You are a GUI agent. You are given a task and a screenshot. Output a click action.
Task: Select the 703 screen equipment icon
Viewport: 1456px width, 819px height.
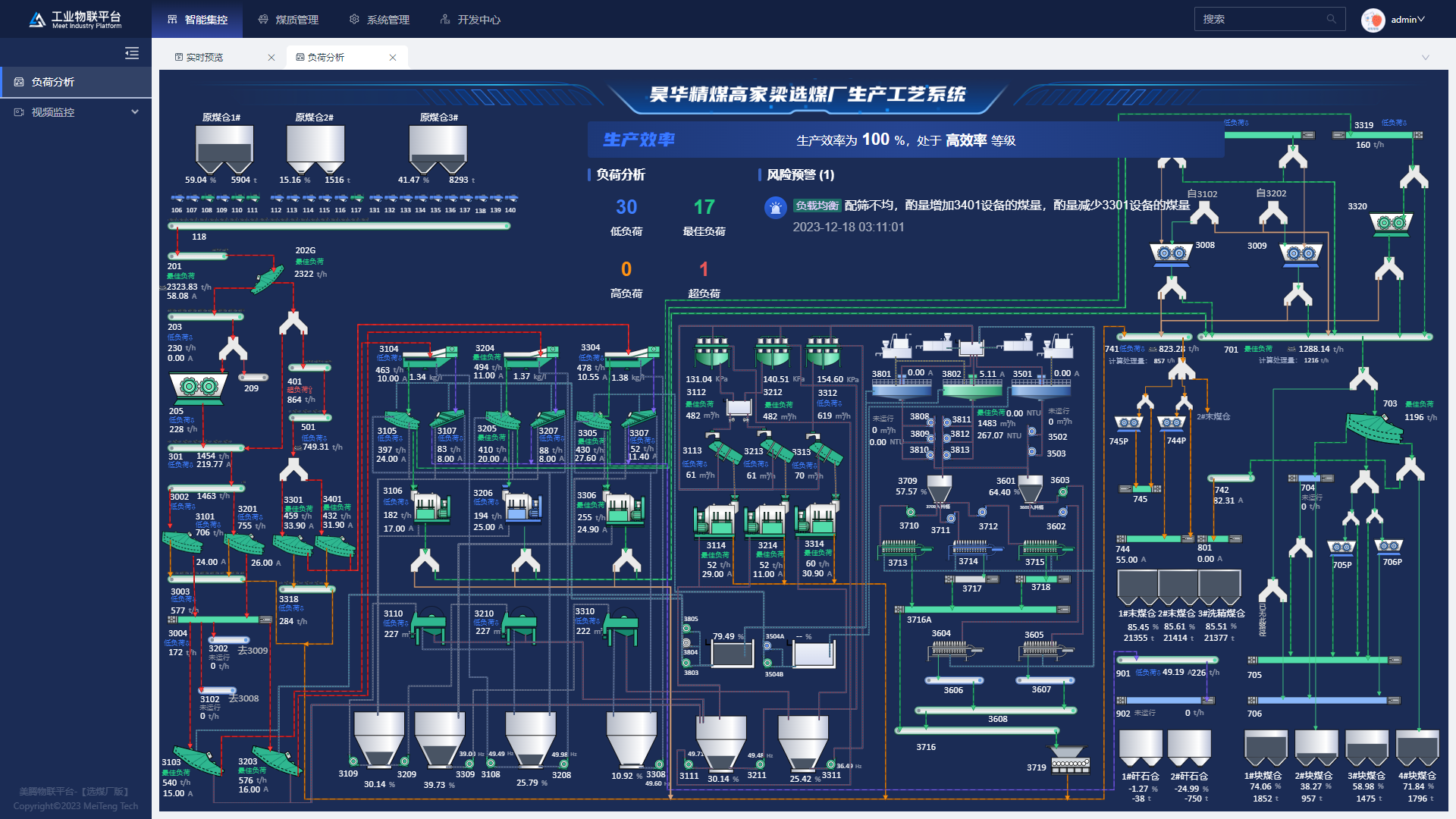pos(1375,428)
